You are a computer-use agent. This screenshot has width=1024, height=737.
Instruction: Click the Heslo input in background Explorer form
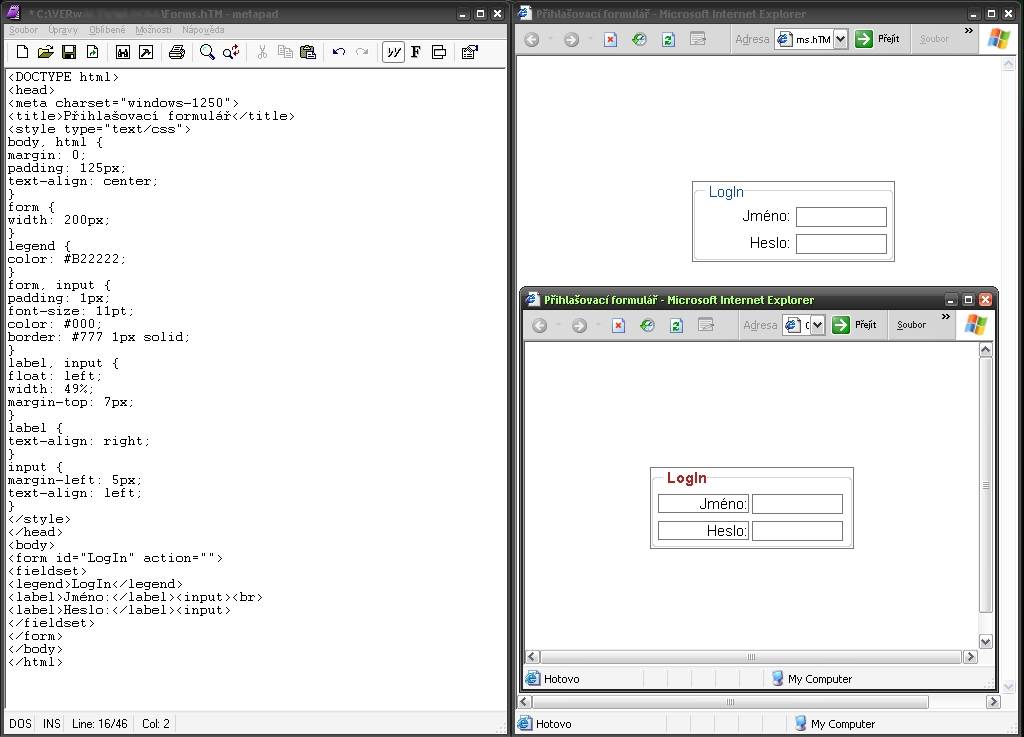click(841, 243)
